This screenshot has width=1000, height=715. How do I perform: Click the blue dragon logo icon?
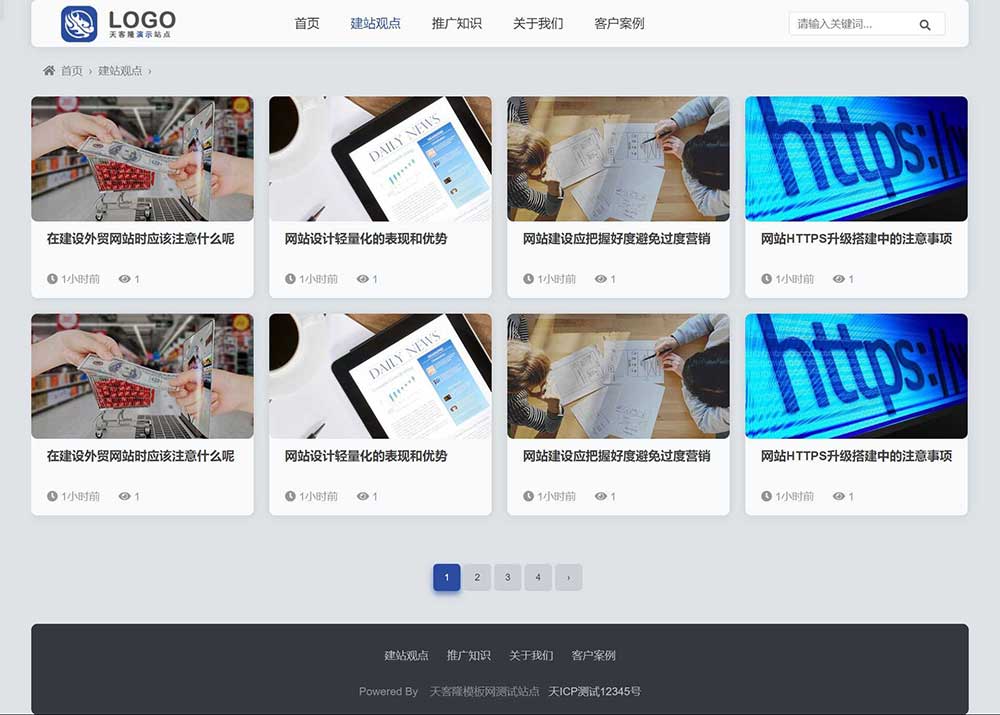pyautogui.click(x=79, y=24)
